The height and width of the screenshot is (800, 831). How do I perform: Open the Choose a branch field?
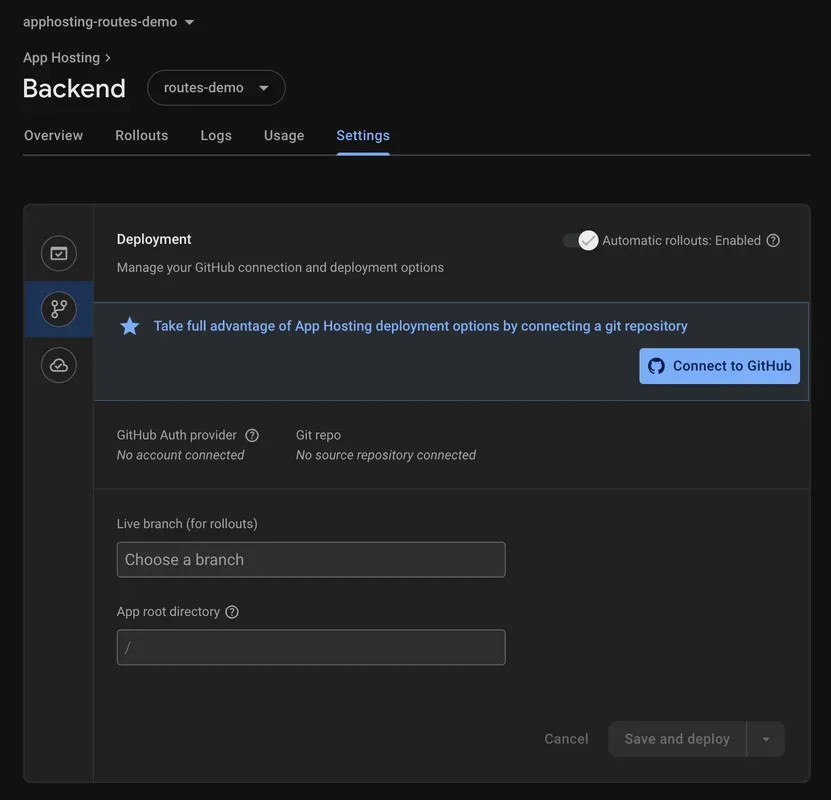click(x=311, y=559)
